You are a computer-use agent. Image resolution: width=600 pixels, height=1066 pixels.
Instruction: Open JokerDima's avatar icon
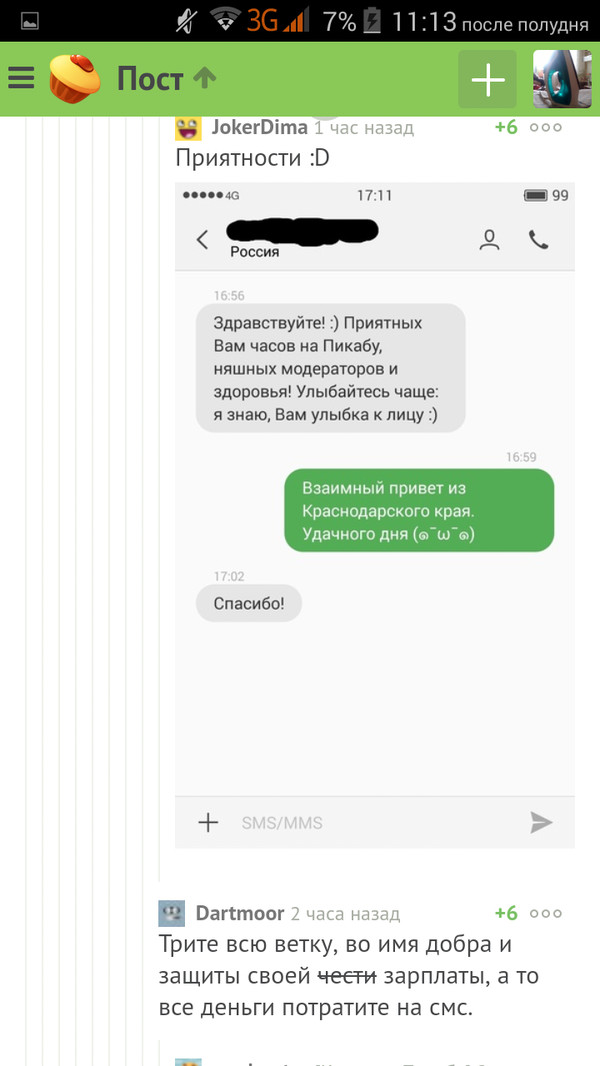pos(188,127)
